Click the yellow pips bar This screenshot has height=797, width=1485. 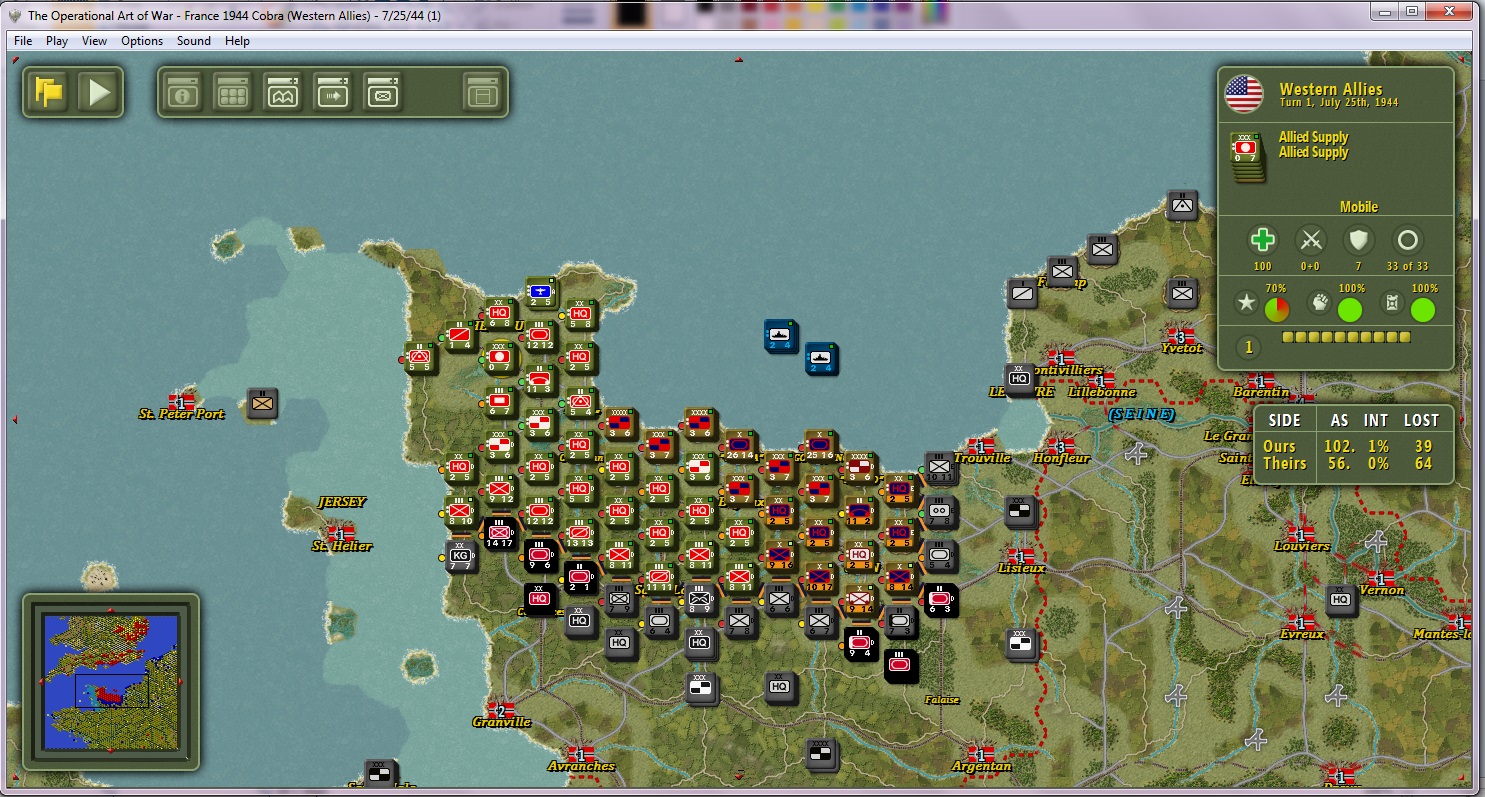pyautogui.click(x=1346, y=338)
